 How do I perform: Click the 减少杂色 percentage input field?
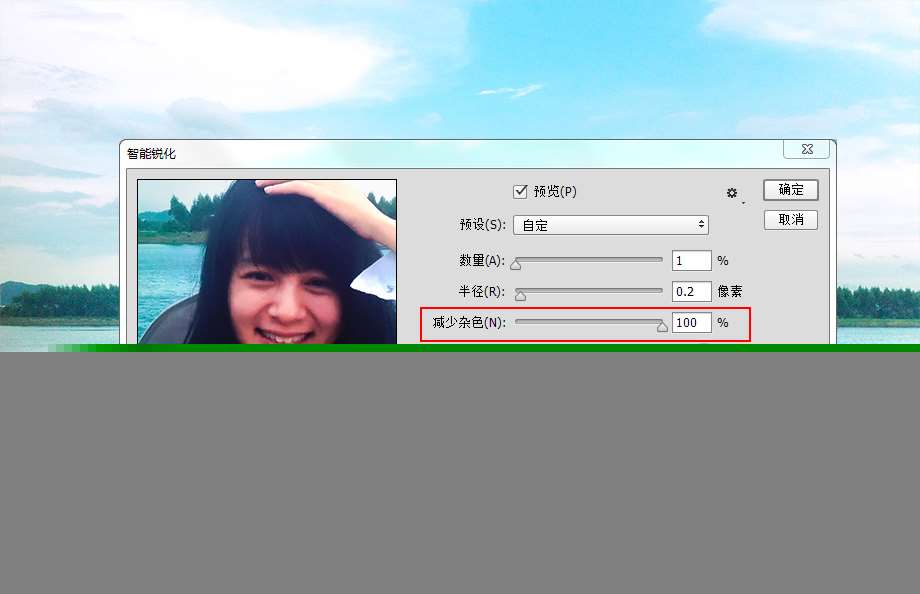(691, 322)
